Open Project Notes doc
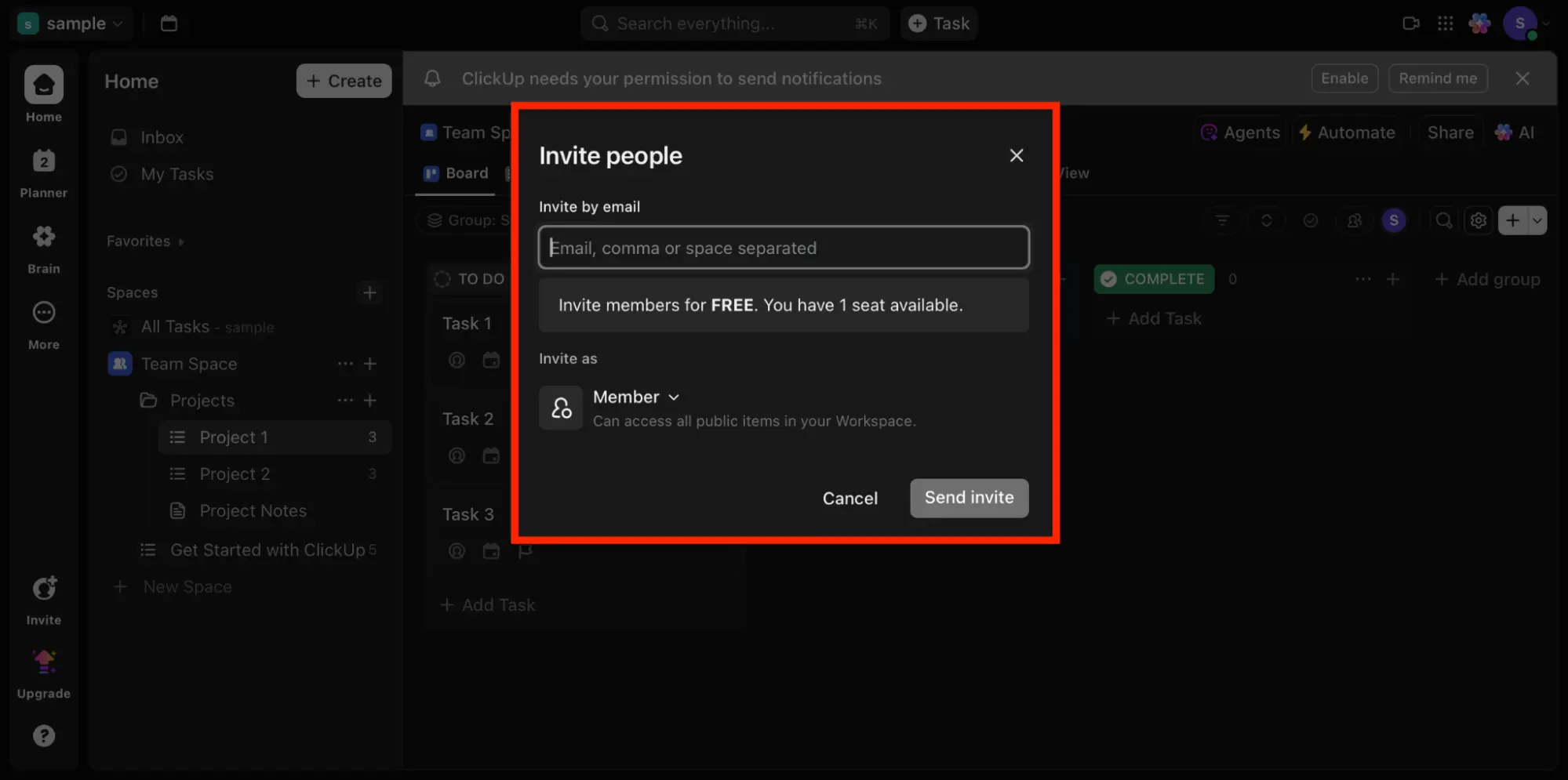Viewport: 1568px width, 780px height. click(253, 511)
